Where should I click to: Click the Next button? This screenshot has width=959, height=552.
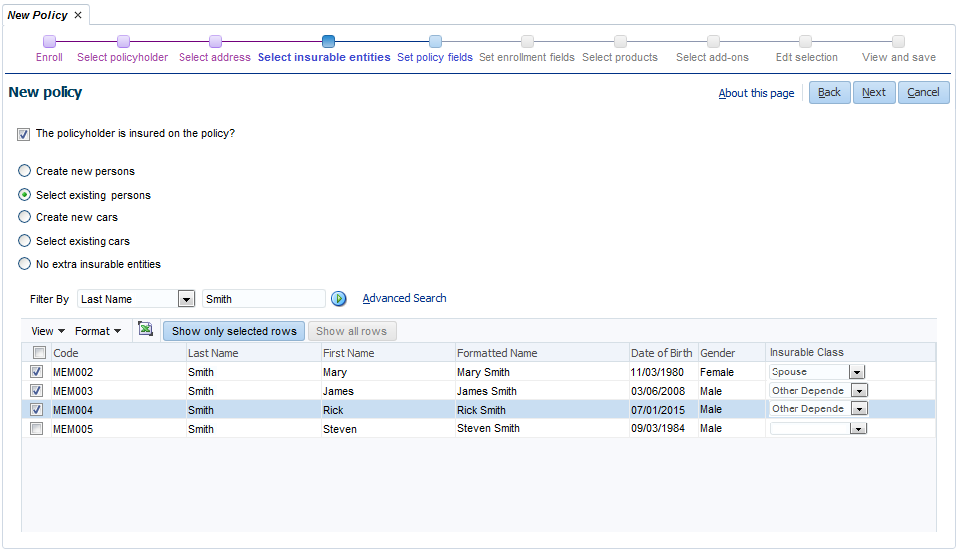point(874,92)
